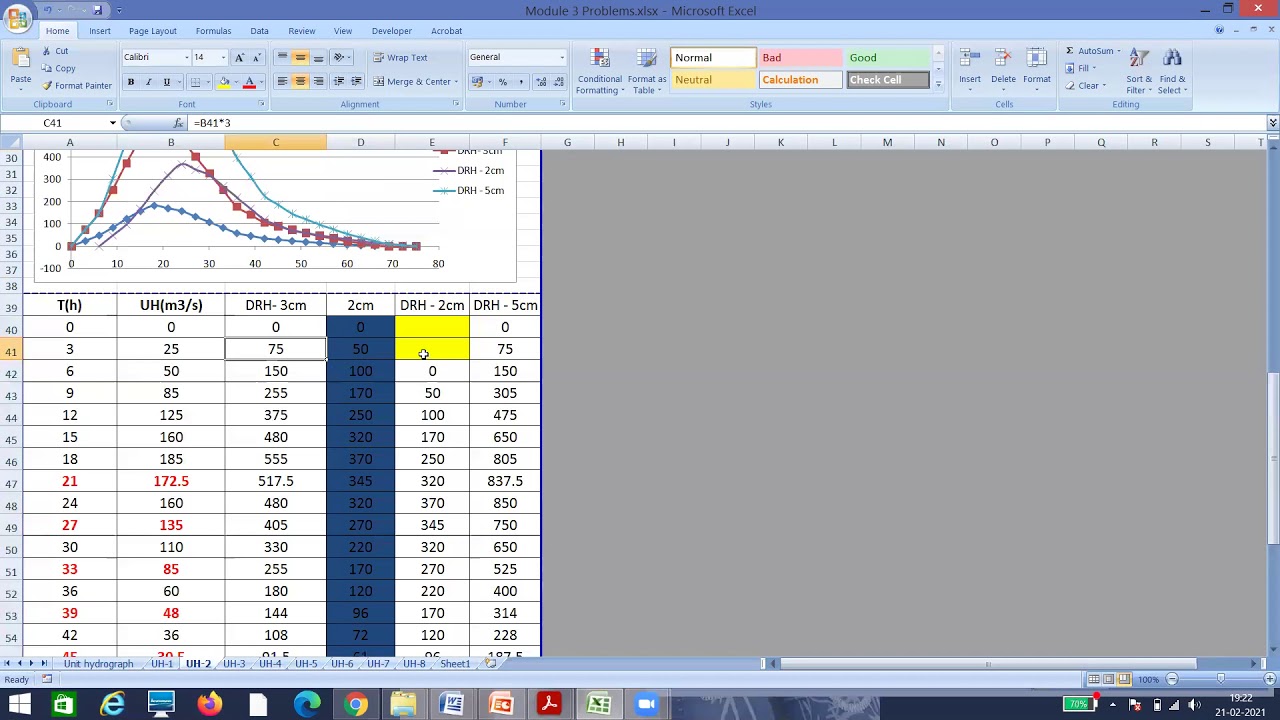Apply the Neutral cell style
This screenshot has height=720, width=1280.
713,80
